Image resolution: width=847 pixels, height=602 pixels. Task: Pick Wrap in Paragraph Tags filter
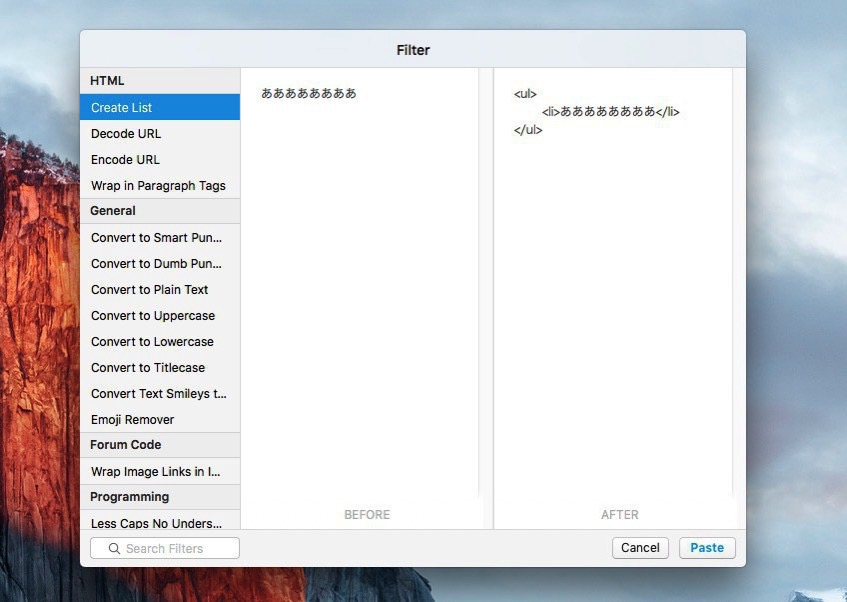(160, 185)
